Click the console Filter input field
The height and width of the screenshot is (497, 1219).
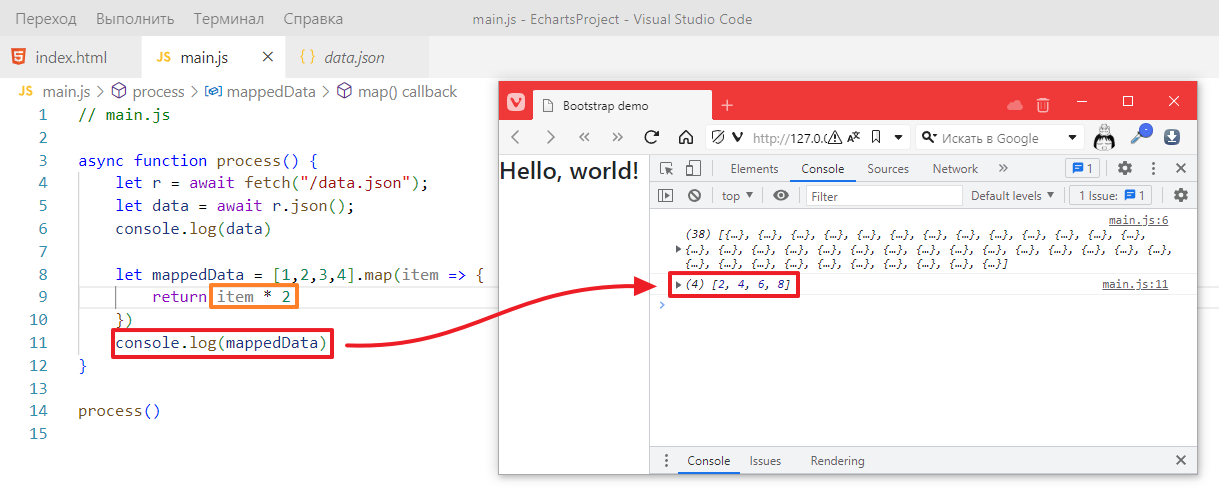click(x=884, y=196)
